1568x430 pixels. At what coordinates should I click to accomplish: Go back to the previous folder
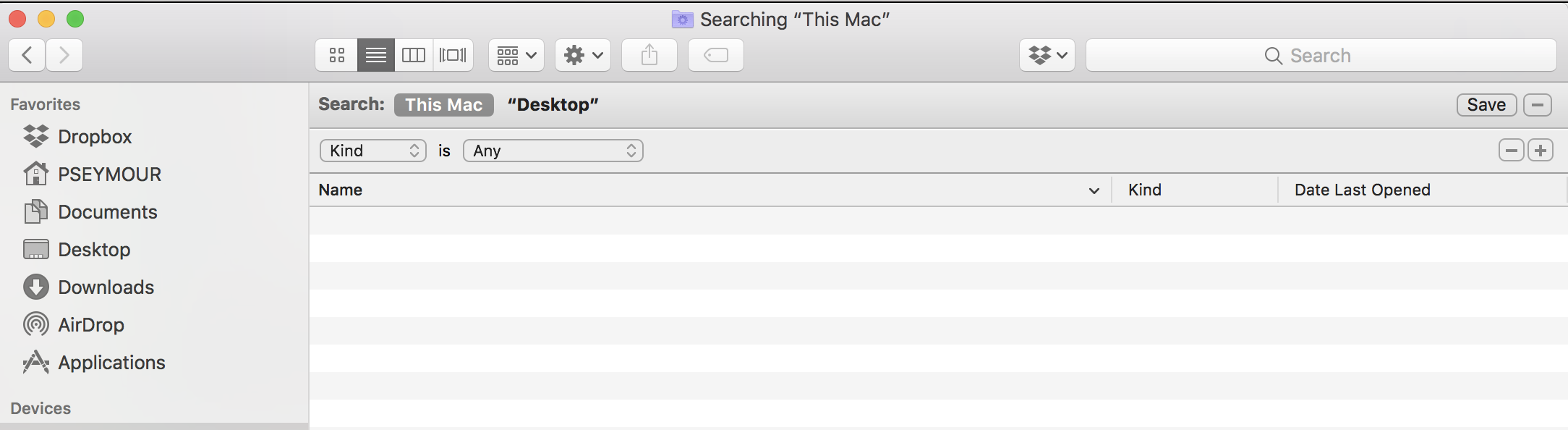click(27, 55)
